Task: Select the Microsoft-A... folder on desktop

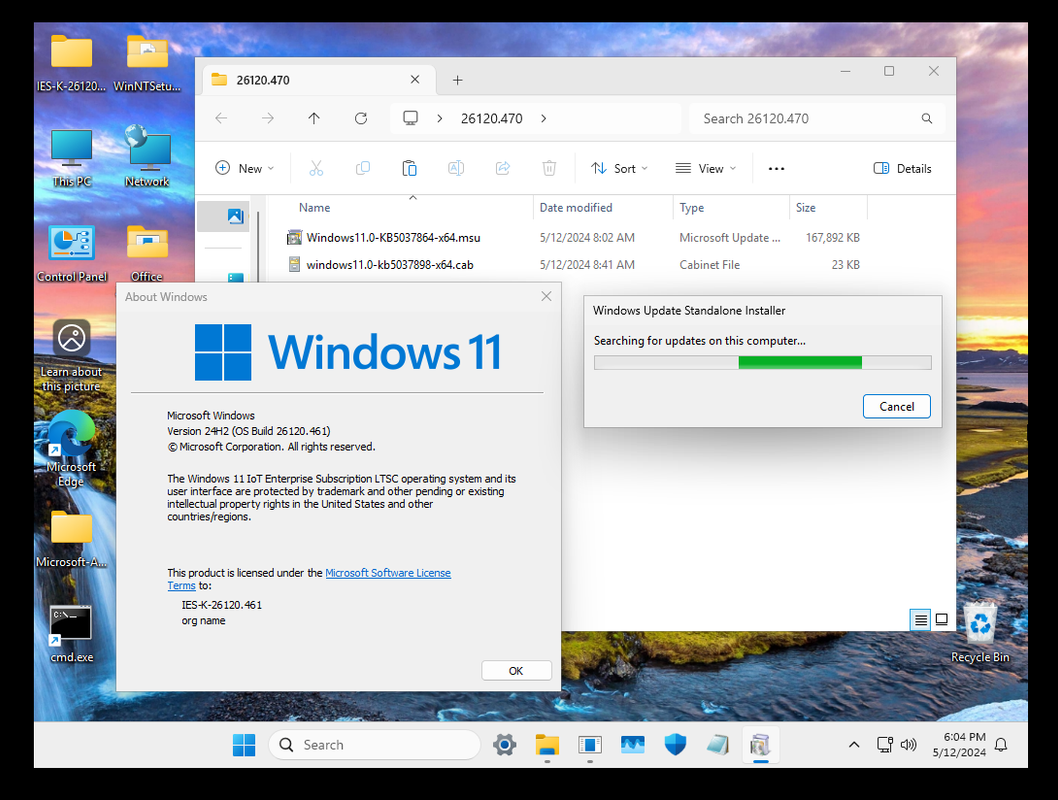Action: click(x=72, y=539)
